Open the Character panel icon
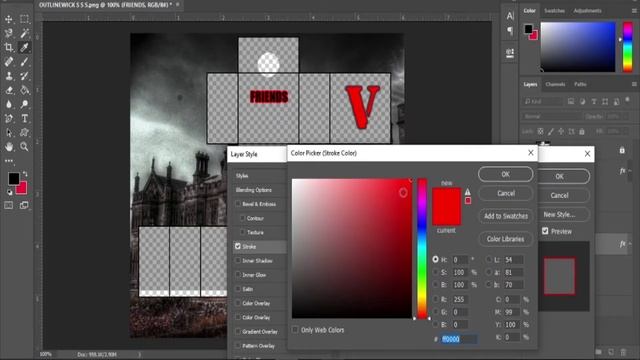640x360 pixels. [510, 16]
